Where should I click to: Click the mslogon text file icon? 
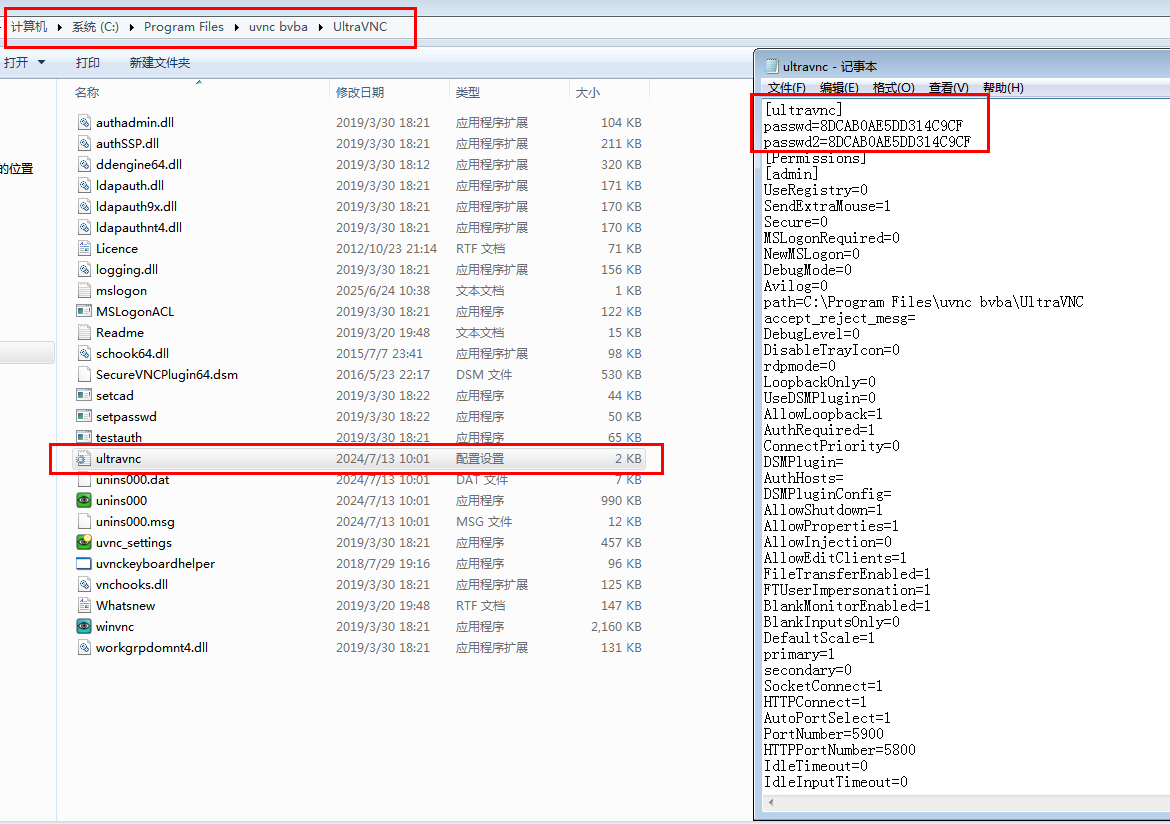click(84, 290)
